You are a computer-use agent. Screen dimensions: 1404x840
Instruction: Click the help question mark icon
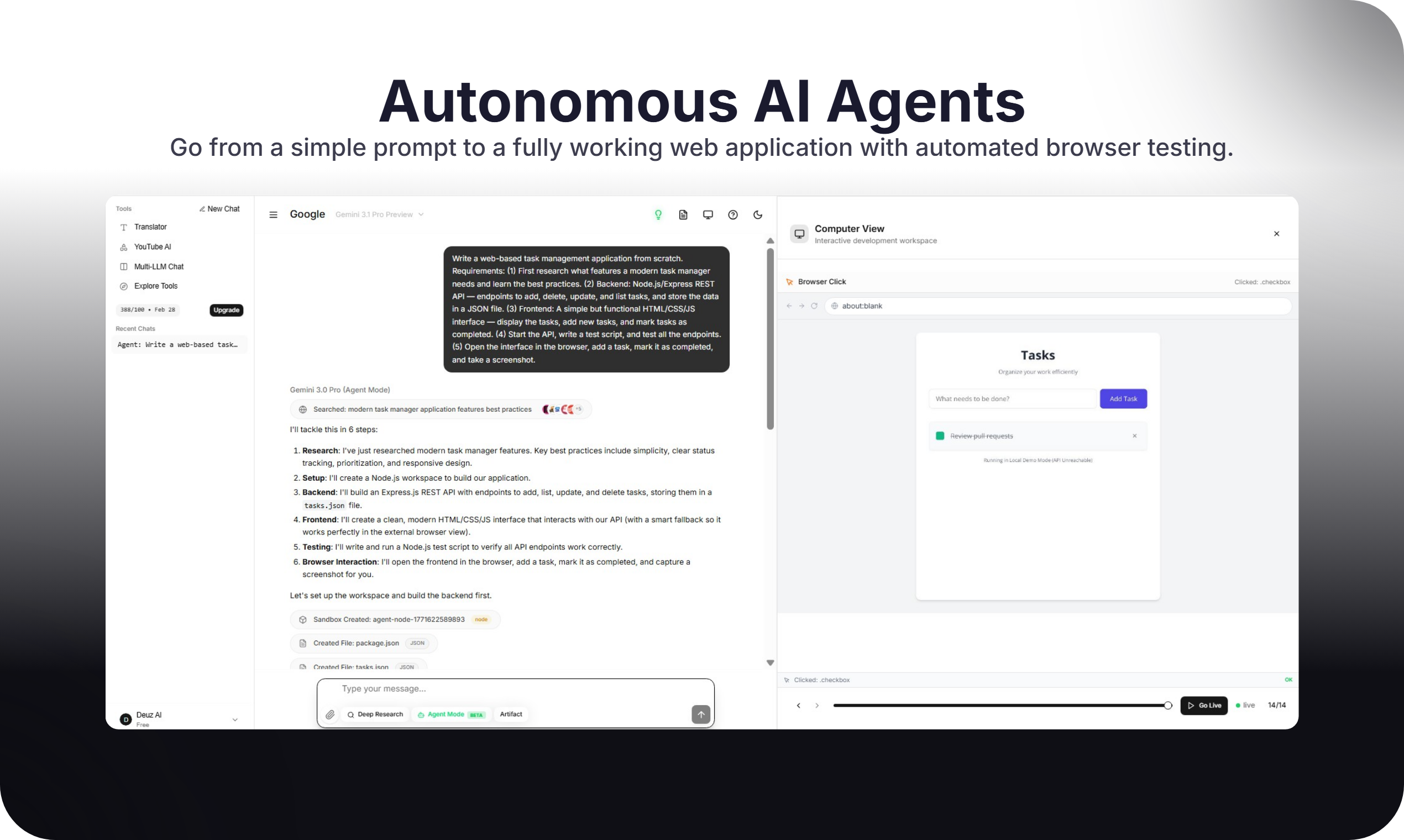point(732,214)
